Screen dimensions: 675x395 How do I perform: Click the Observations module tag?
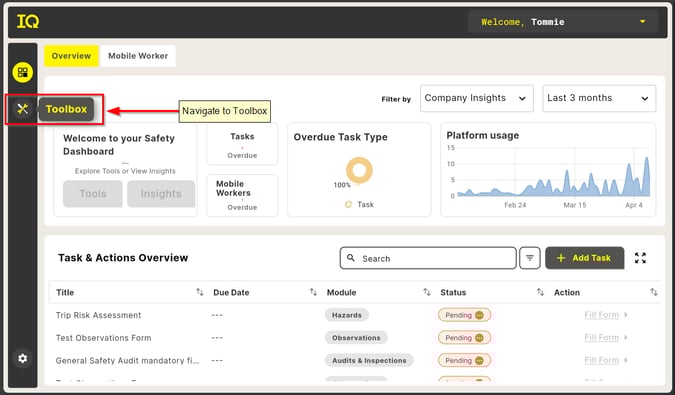pos(356,338)
